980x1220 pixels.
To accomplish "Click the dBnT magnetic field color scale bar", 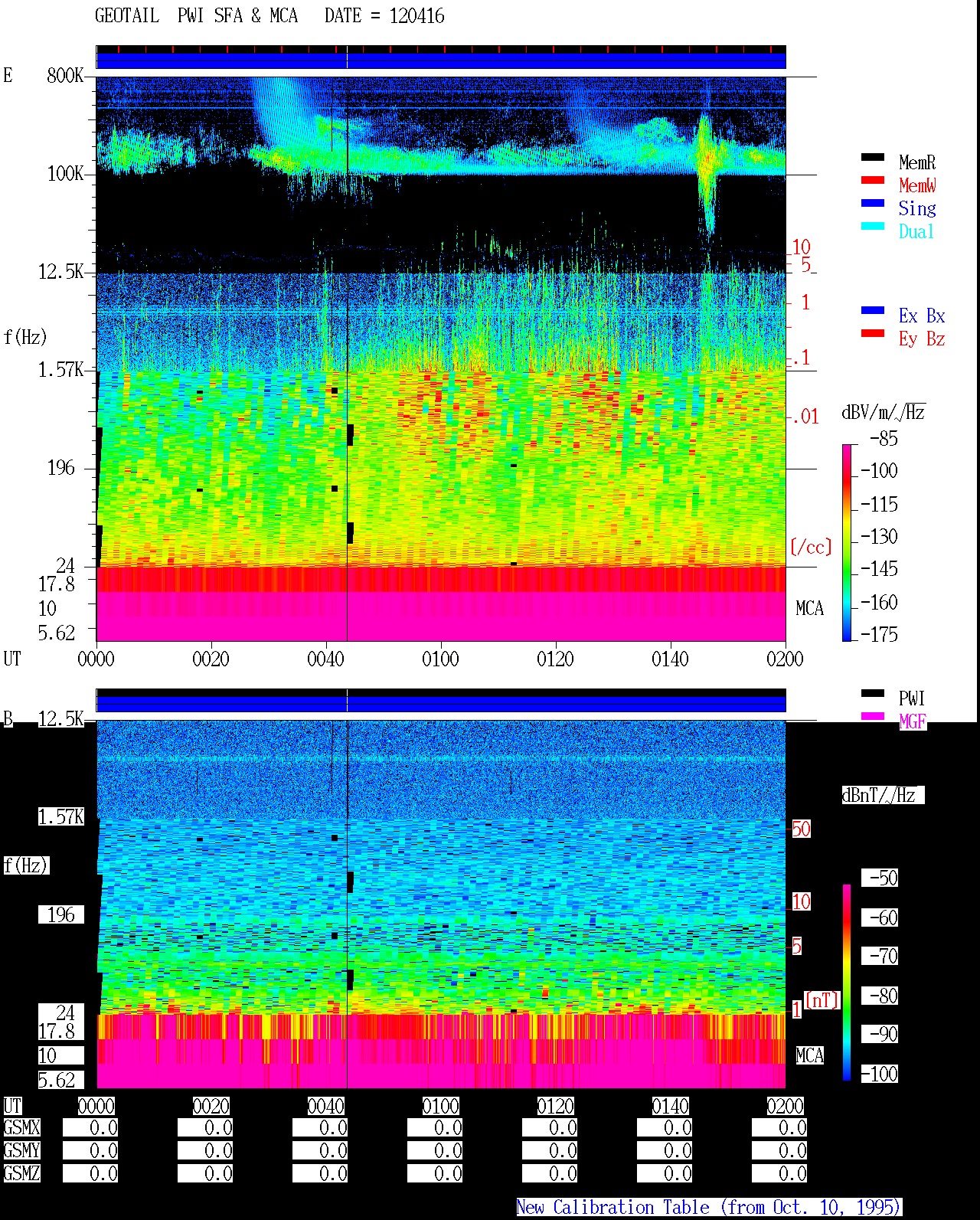I will (847, 983).
